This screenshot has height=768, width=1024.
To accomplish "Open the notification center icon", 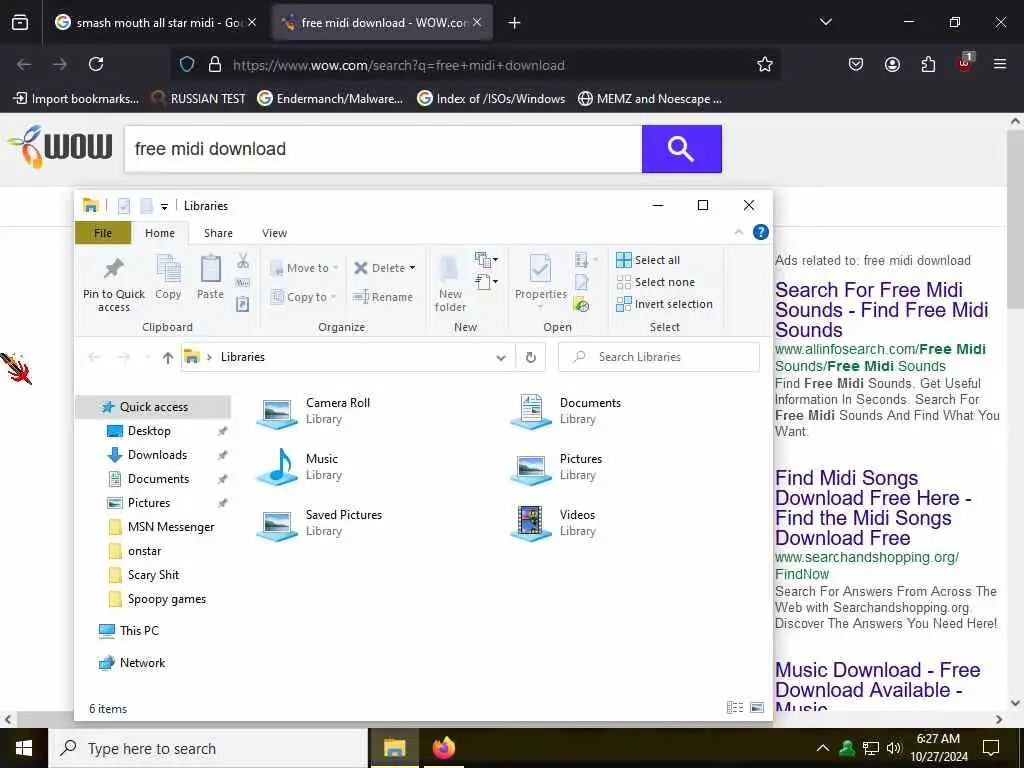I will click(991, 748).
